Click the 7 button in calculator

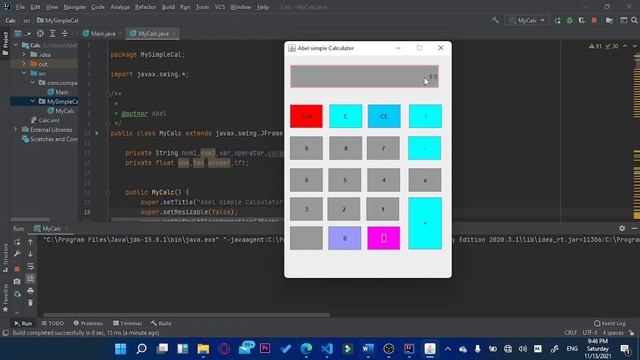pos(383,148)
